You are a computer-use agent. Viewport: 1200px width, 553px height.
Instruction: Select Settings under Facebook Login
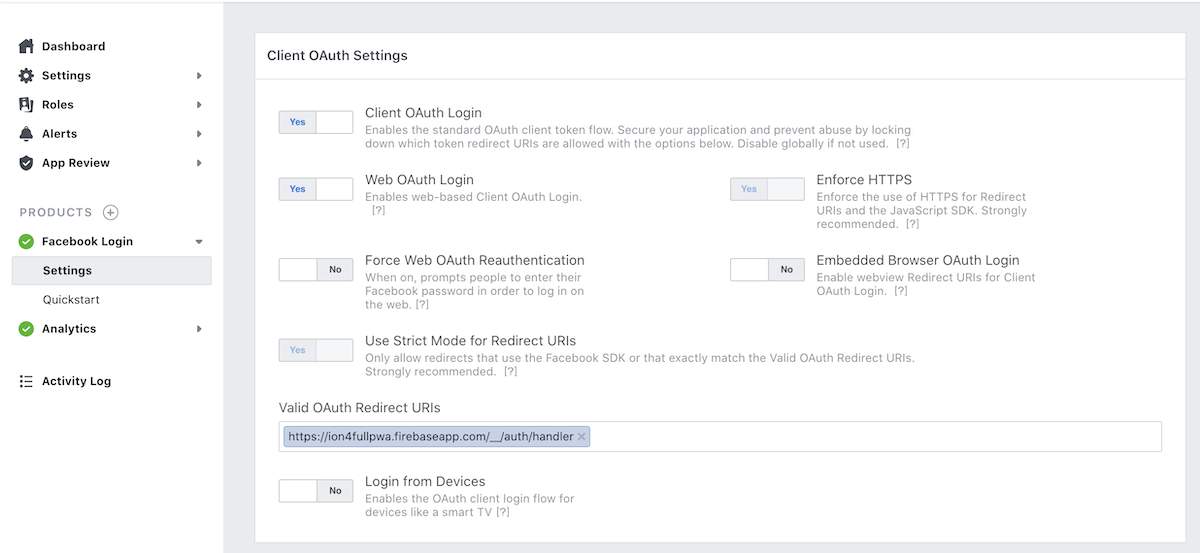pos(111,270)
